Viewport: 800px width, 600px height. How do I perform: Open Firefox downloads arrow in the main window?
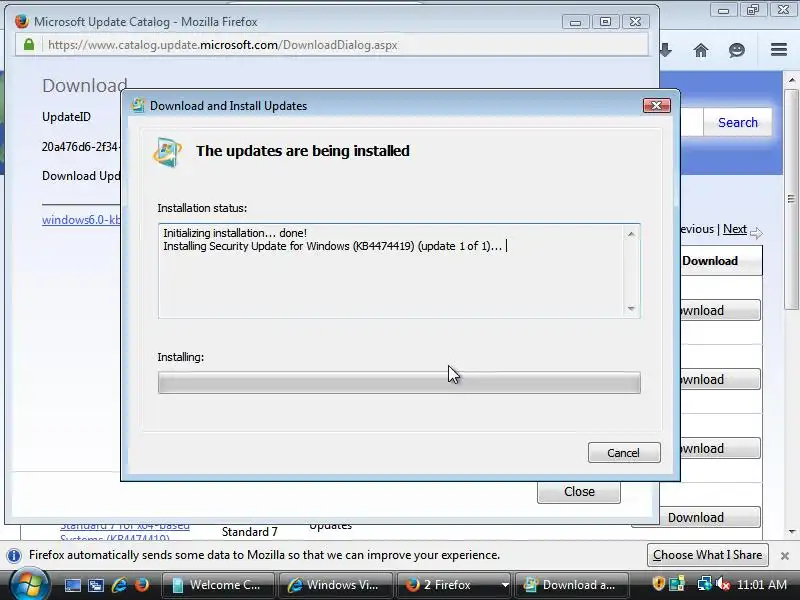[665, 50]
